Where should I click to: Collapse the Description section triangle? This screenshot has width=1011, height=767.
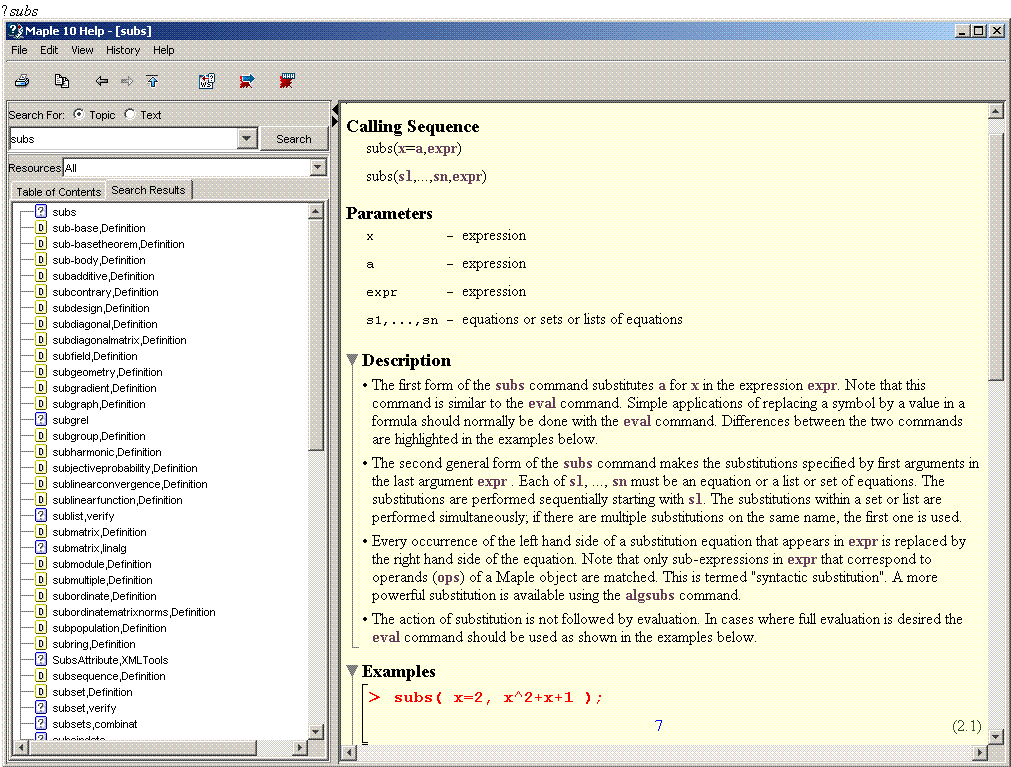pos(352,360)
